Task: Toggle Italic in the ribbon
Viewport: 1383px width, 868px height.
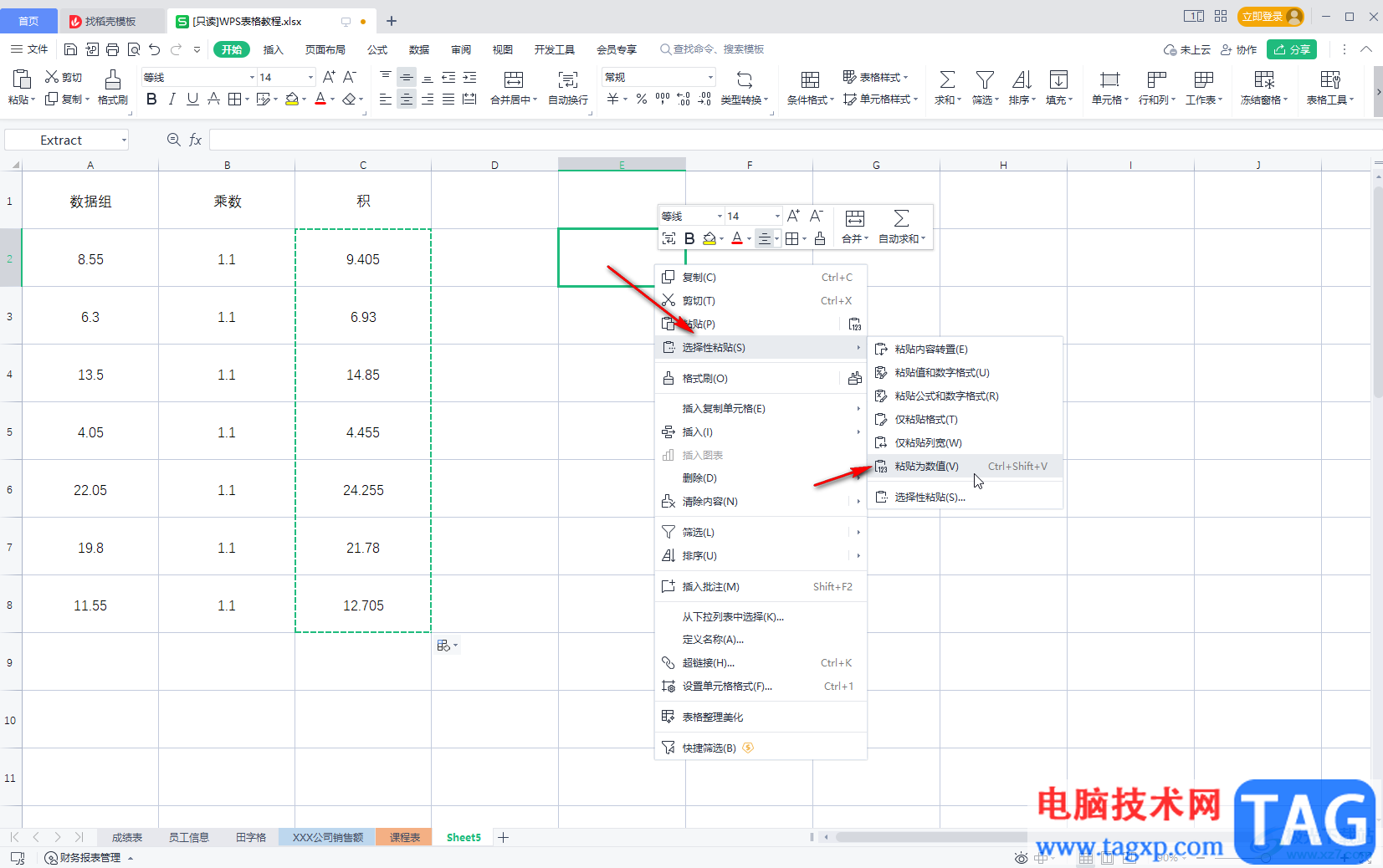Action: [x=172, y=99]
